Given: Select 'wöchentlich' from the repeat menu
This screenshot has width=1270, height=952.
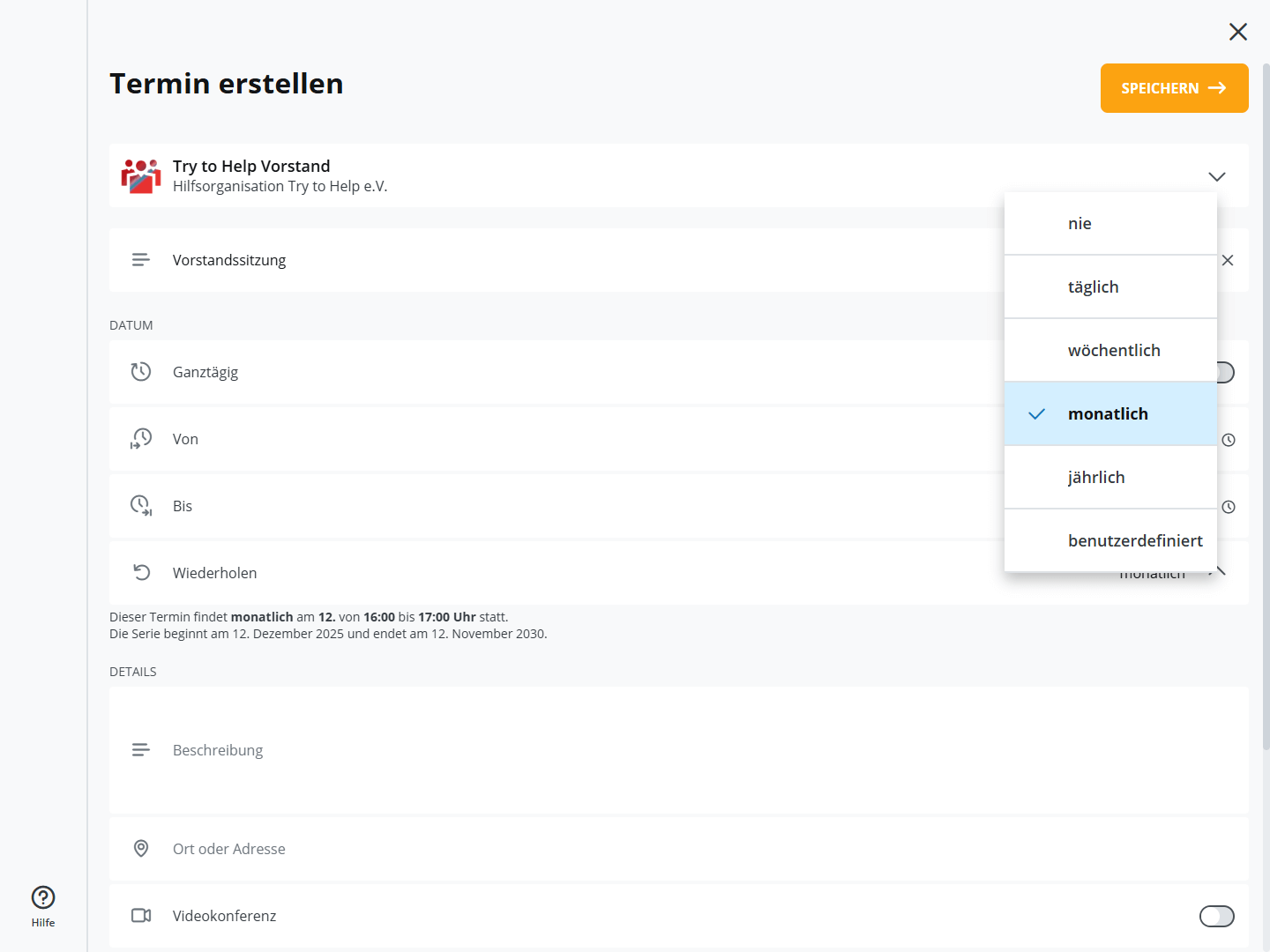Looking at the screenshot, I should 1113,350.
